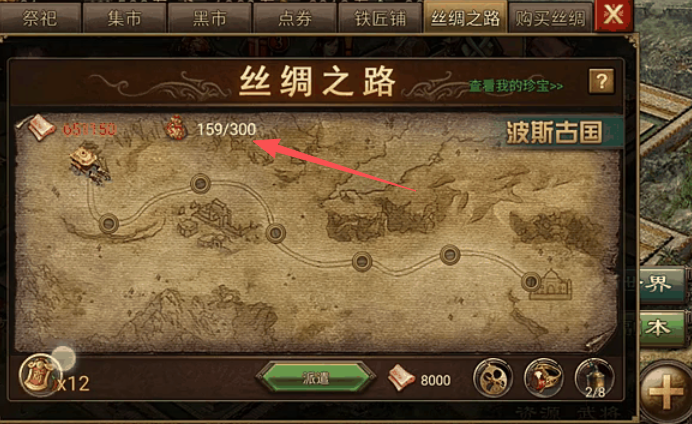
Task: Tap the red scroll icon beside 651150
Action: (x=41, y=128)
